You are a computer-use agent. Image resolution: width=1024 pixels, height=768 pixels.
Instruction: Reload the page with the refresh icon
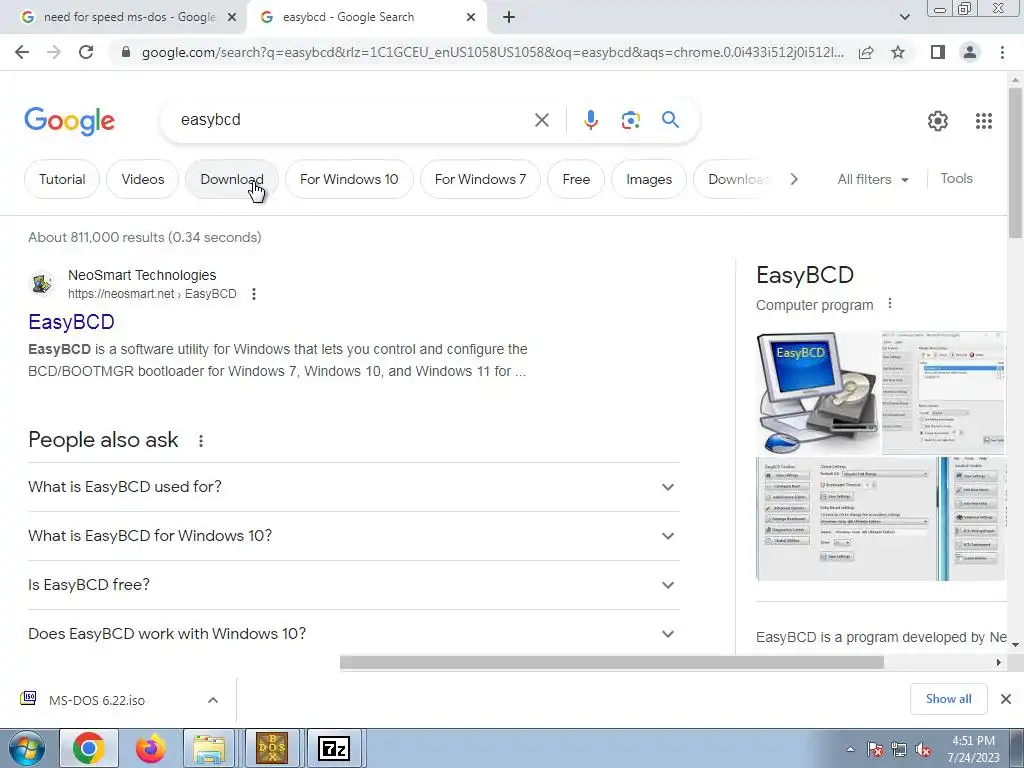(86, 52)
